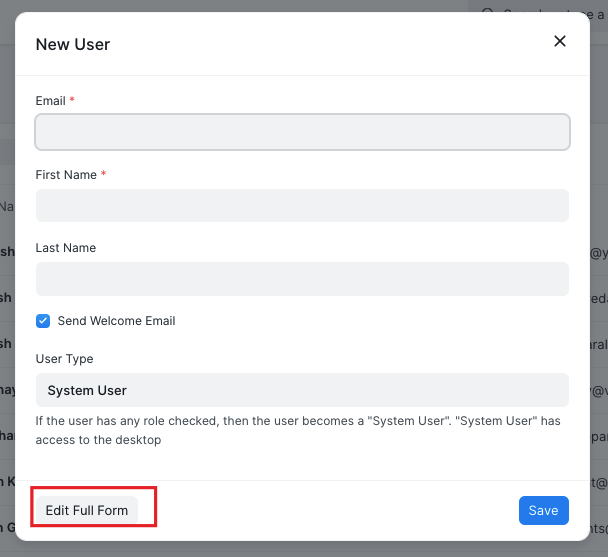Click into the First Name field
Viewport: 608px width, 557px height.
pyautogui.click(x=302, y=205)
